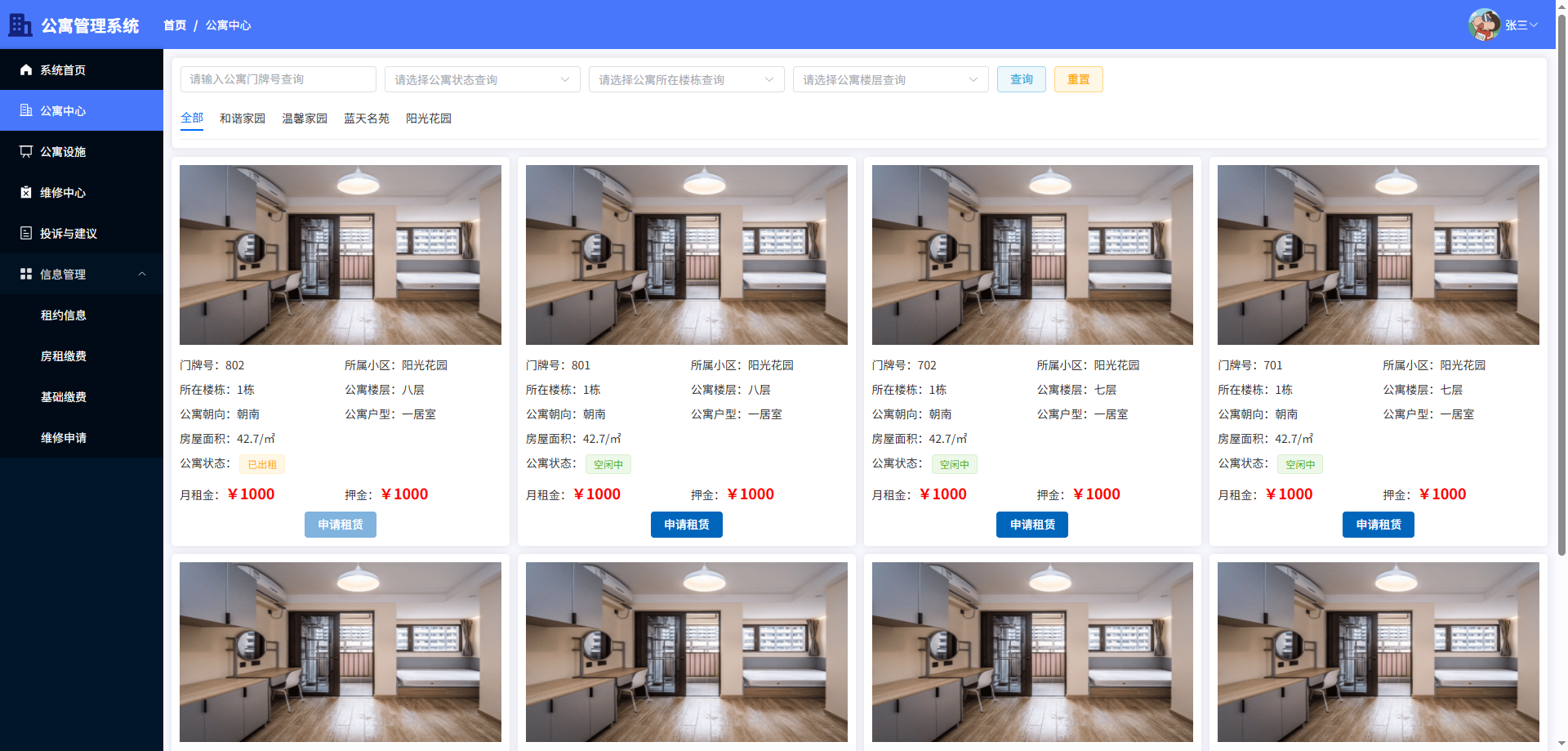This screenshot has width=1568, height=751.
Task: Click 公寓楼层: 七层 in apartment 702's card
Action: click(x=1076, y=390)
